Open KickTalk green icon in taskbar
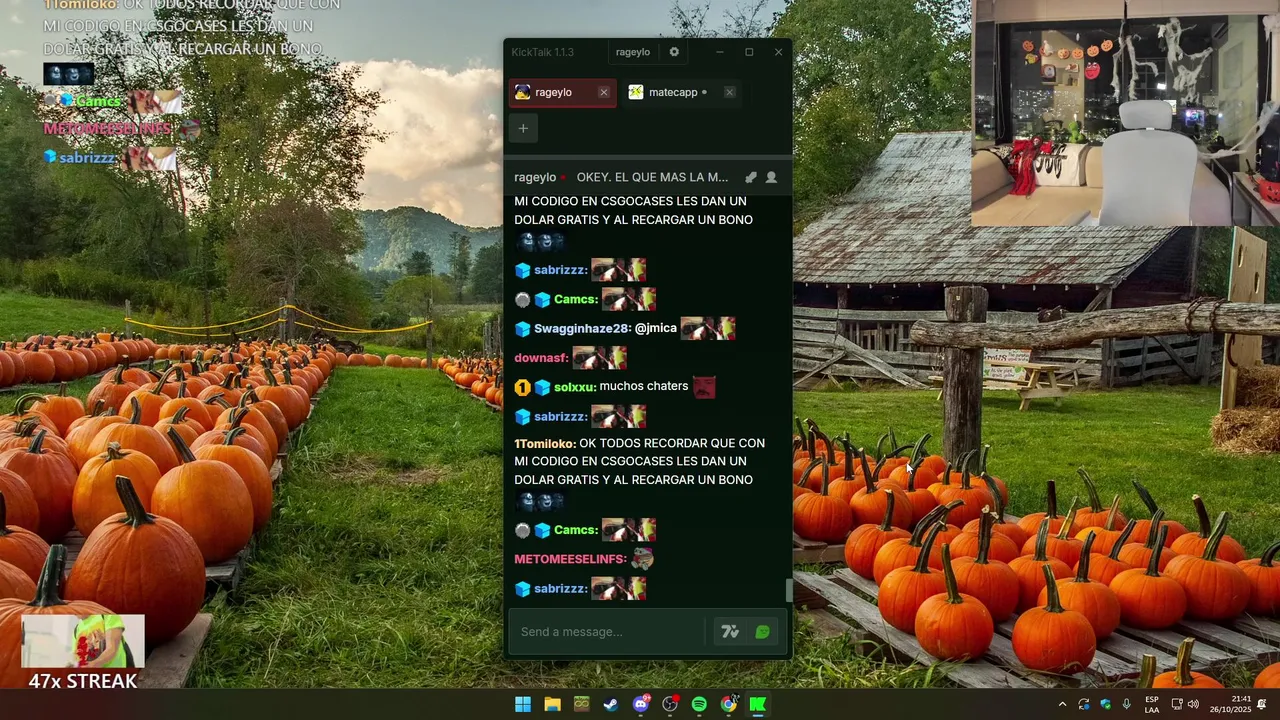The width and height of the screenshot is (1280, 720). (758, 704)
